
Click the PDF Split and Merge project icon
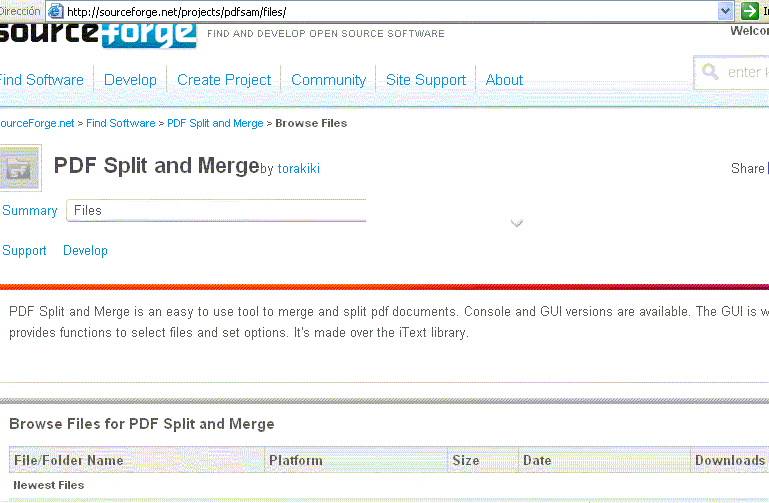tap(19, 168)
